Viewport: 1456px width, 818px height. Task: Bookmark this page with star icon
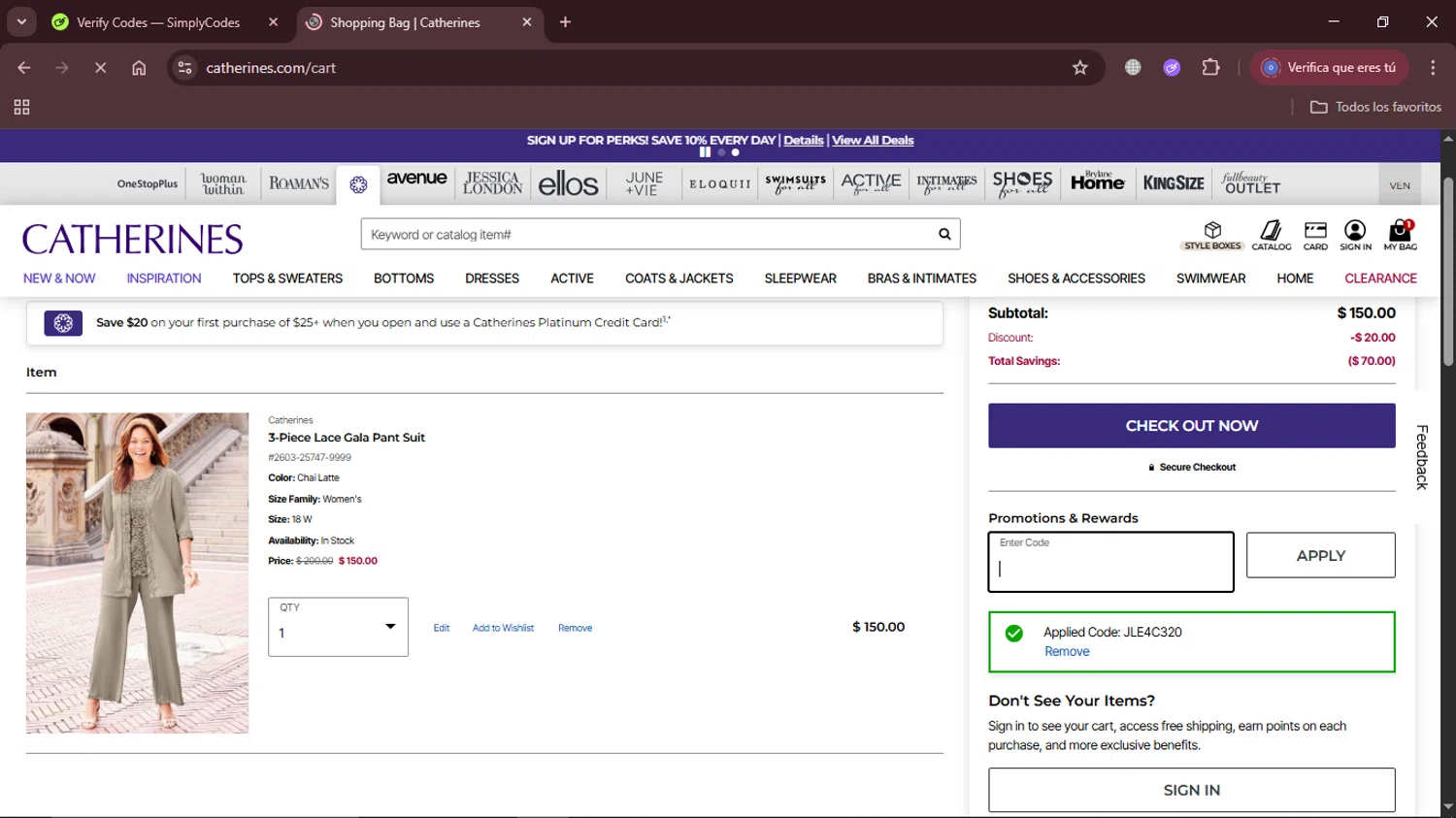(x=1080, y=68)
